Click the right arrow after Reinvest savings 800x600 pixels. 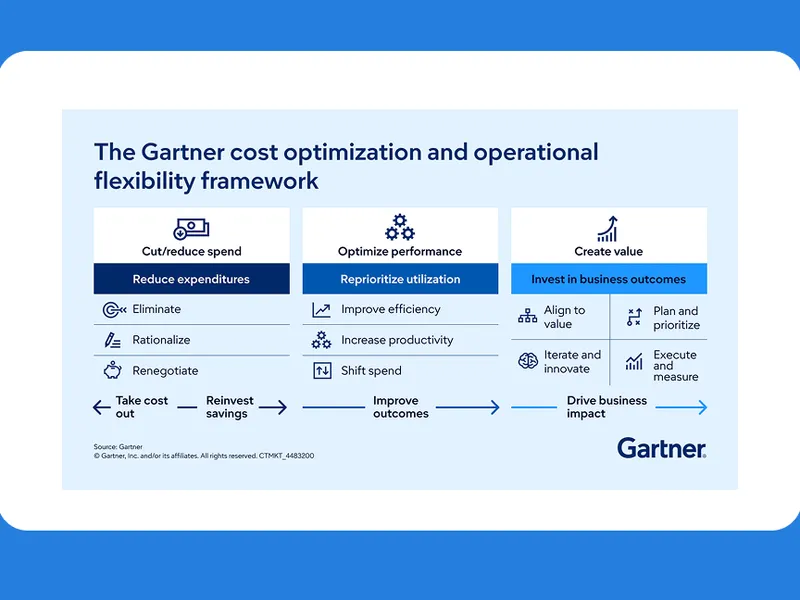pos(273,407)
